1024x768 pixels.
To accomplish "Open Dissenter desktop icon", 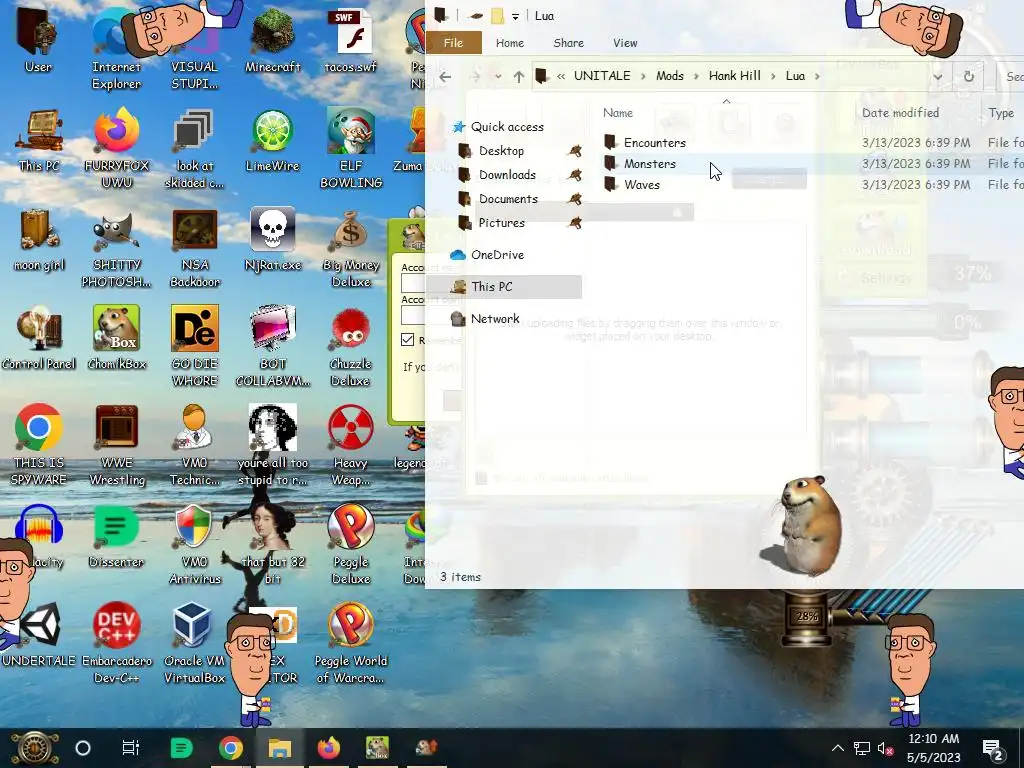I will coord(116,536).
